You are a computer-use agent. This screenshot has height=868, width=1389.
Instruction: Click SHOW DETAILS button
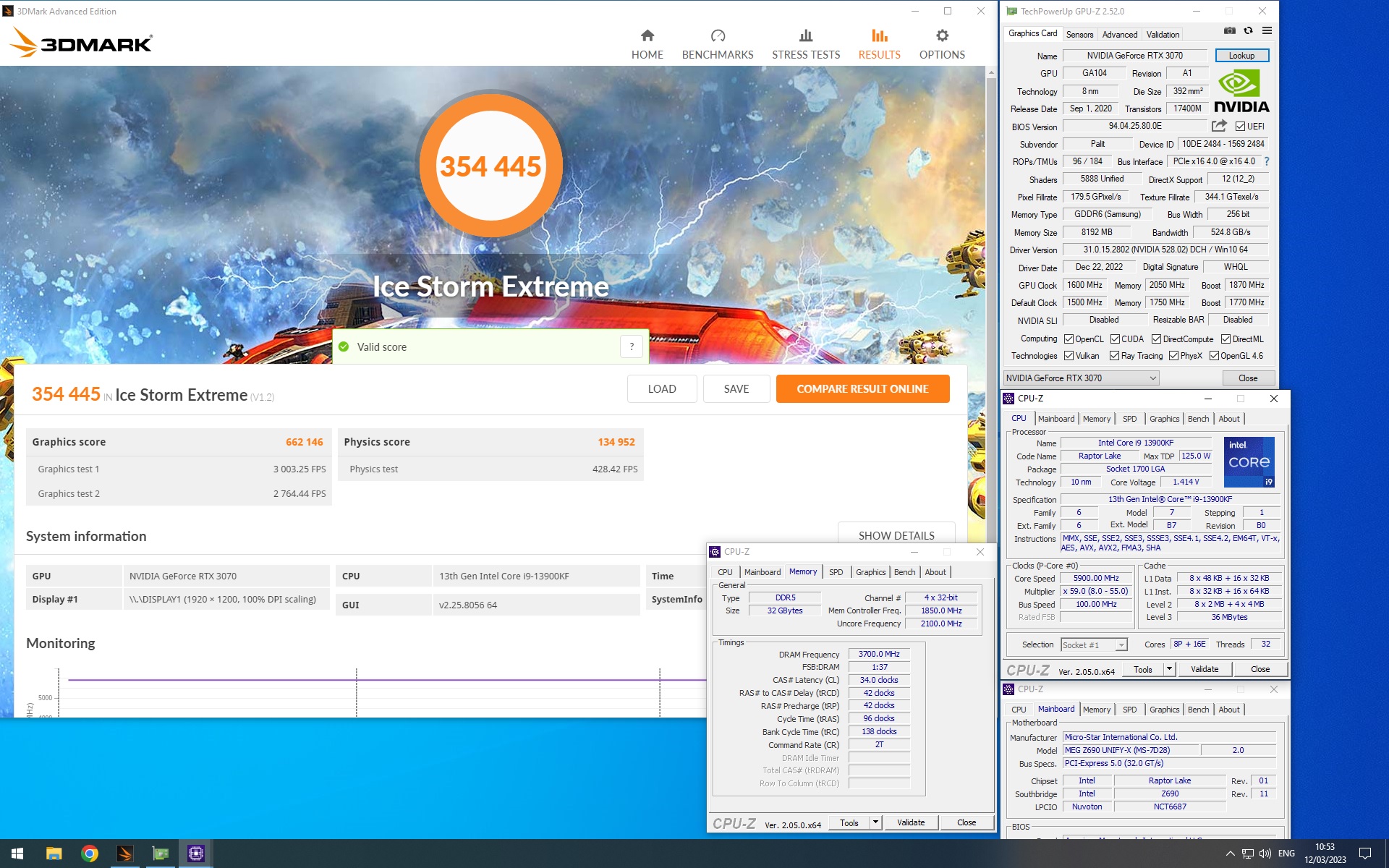pos(896,535)
